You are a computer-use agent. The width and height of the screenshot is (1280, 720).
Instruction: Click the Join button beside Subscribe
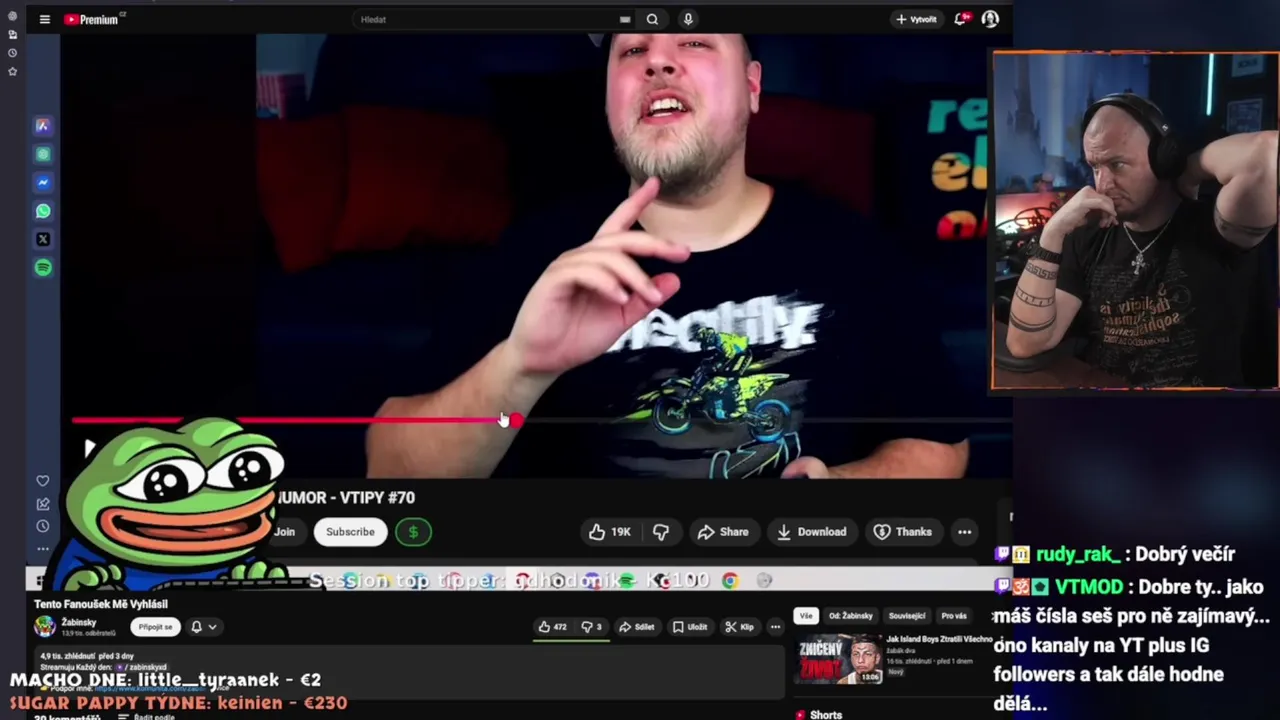pos(285,532)
